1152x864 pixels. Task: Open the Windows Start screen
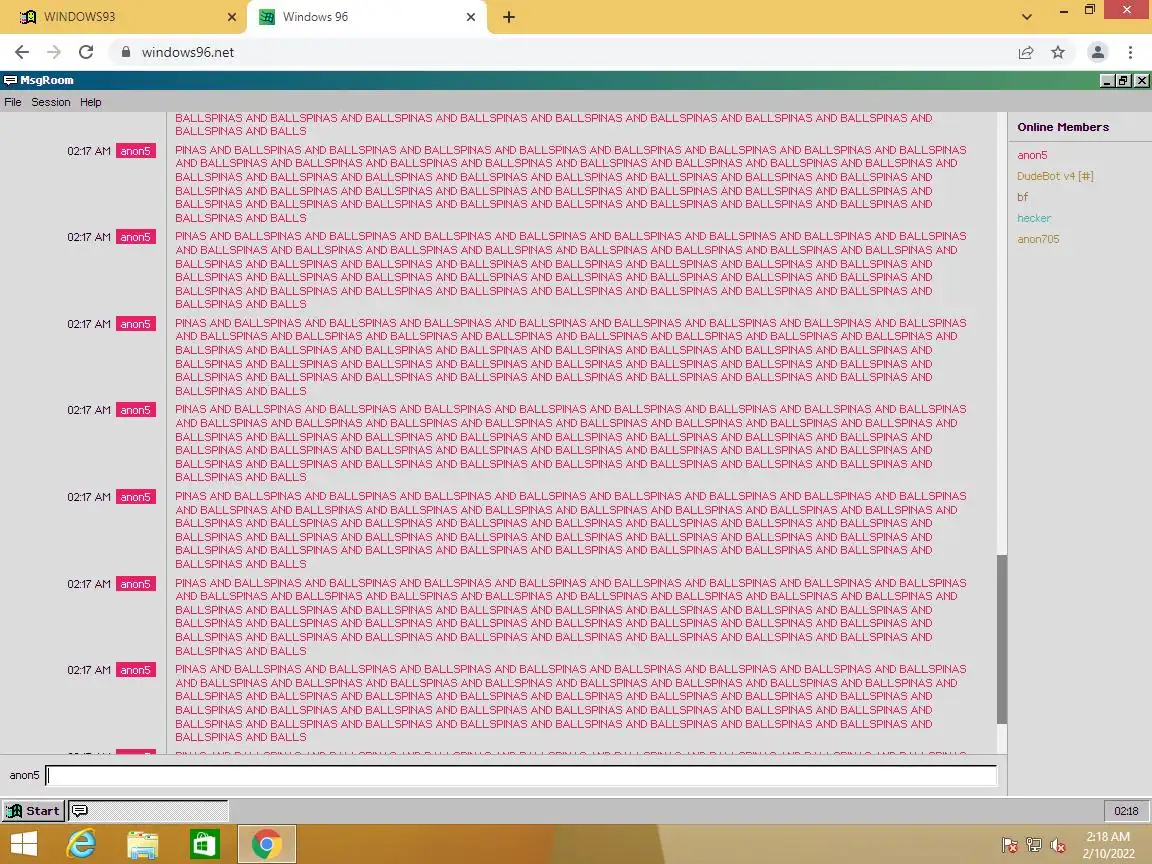pyautogui.click(x=24, y=843)
